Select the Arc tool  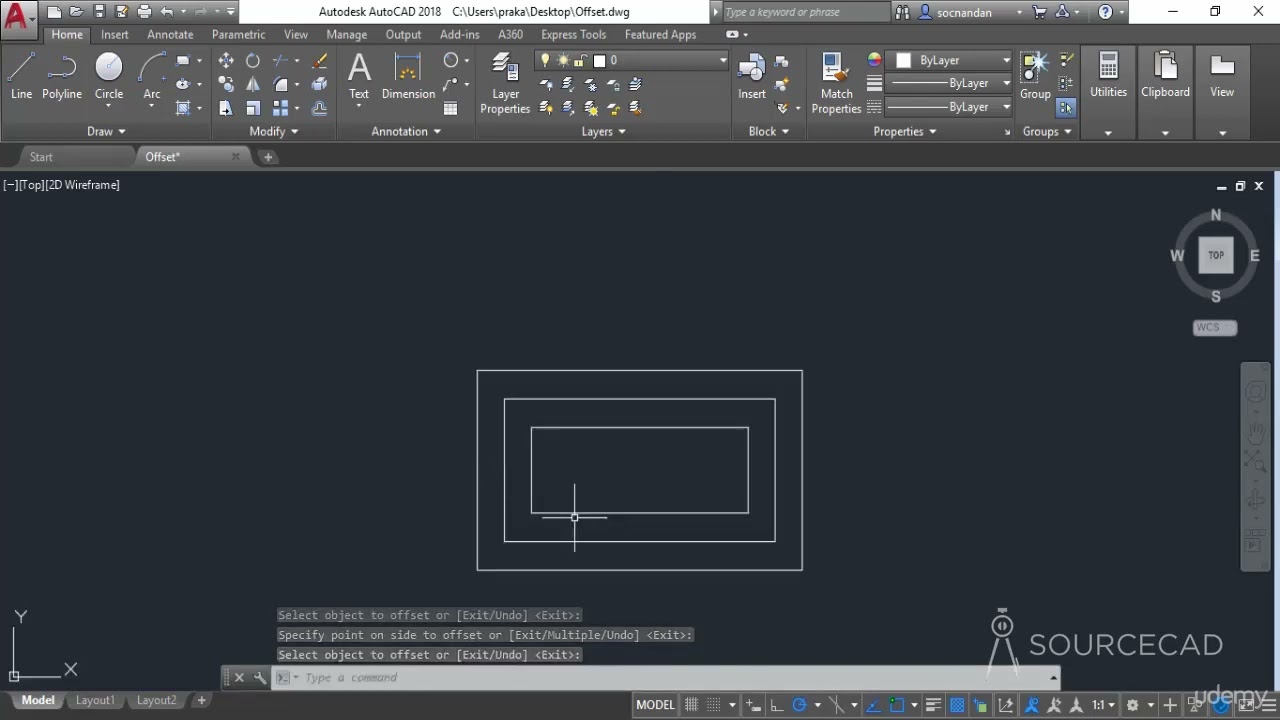pos(152,76)
